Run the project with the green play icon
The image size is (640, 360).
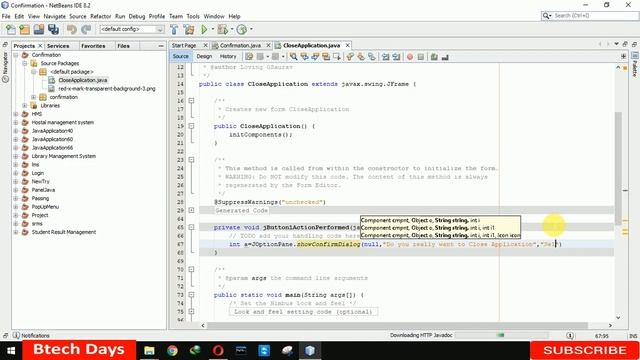pyautogui.click(x=204, y=29)
